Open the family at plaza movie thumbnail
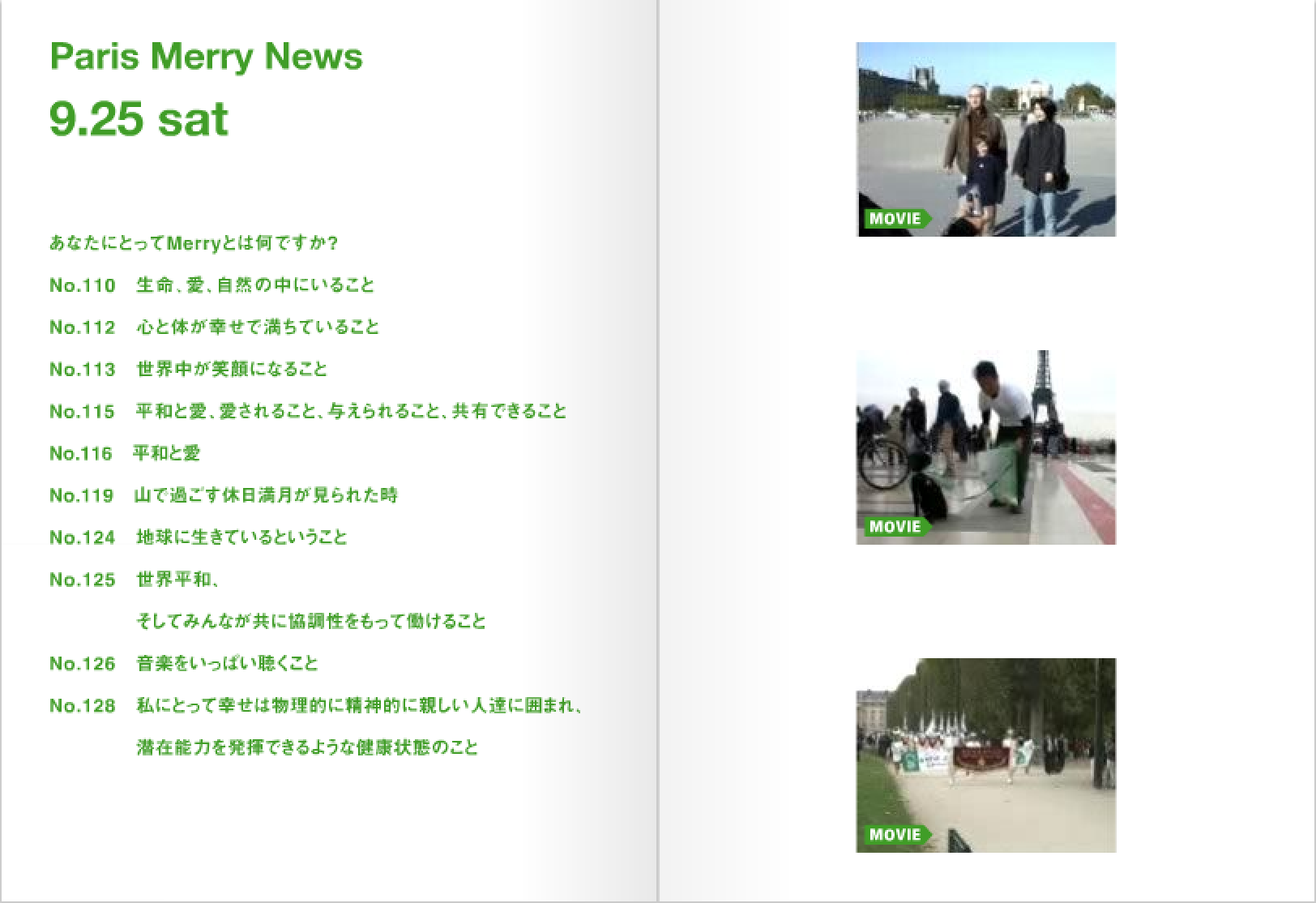This screenshot has height=903, width=1316. tap(986, 139)
